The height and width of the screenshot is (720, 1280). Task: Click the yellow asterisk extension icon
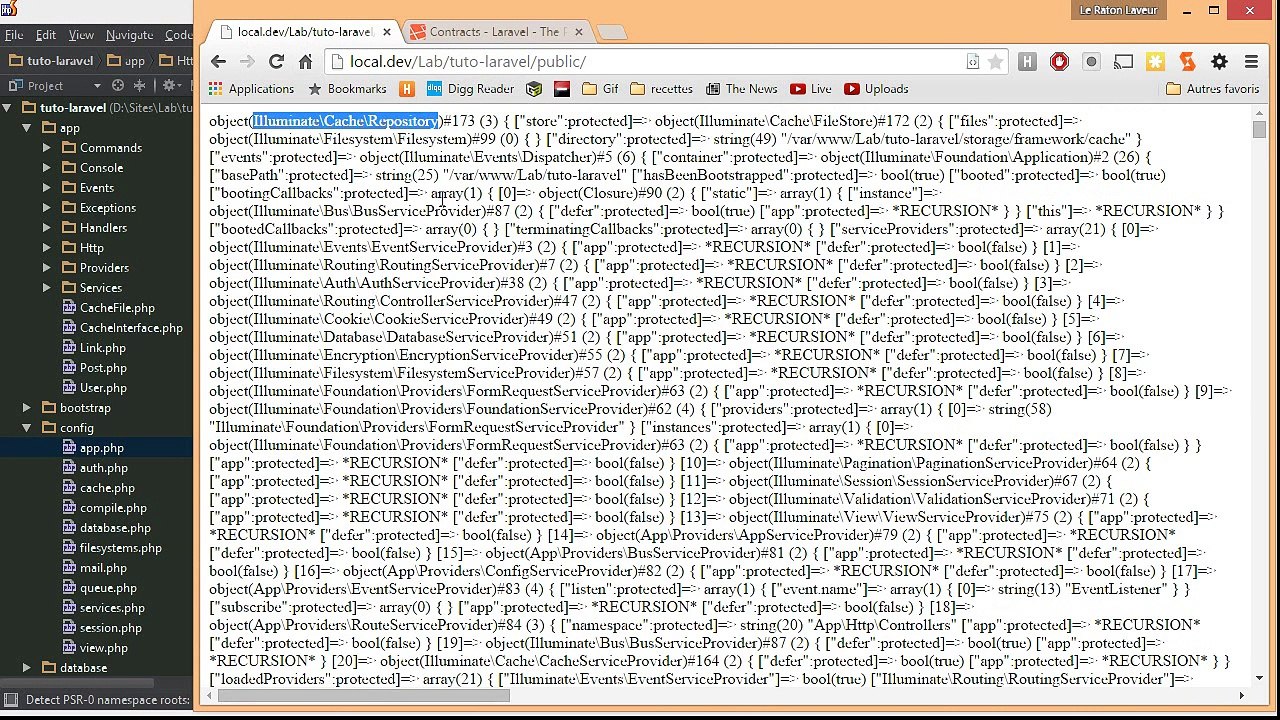1155,62
